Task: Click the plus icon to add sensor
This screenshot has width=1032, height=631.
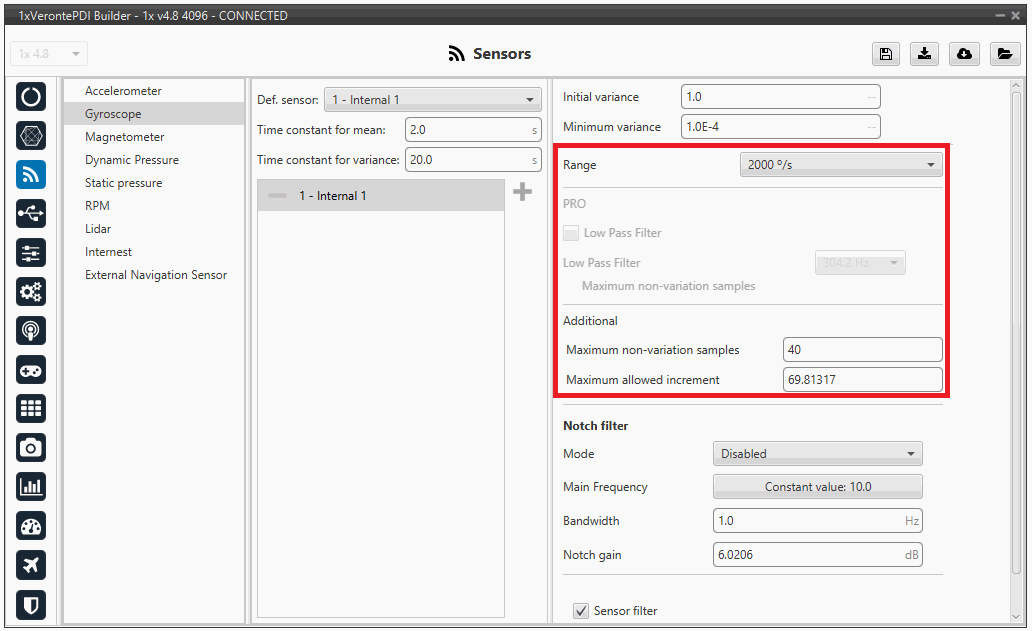Action: pyautogui.click(x=522, y=192)
